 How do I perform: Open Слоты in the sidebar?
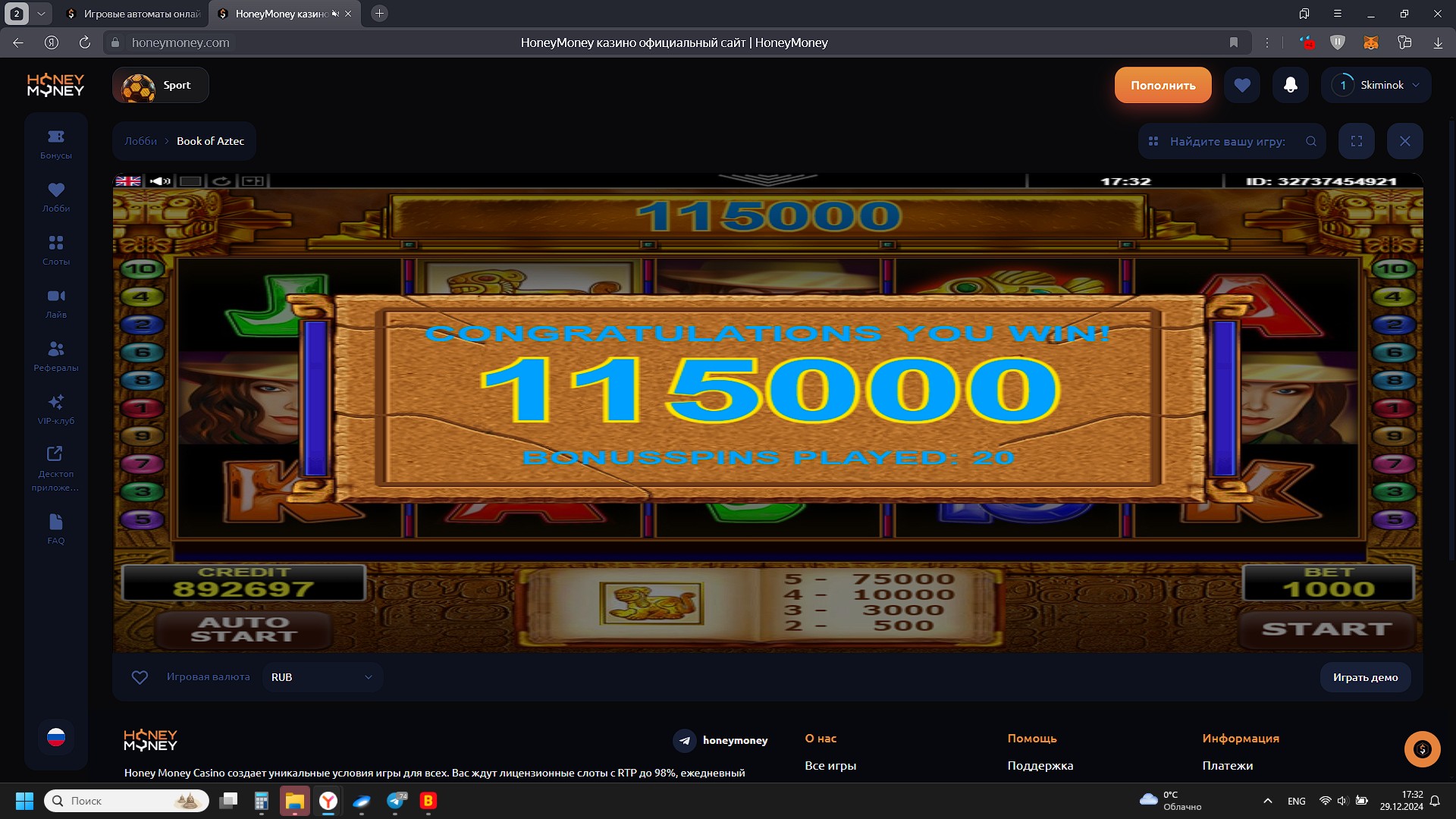click(x=56, y=250)
